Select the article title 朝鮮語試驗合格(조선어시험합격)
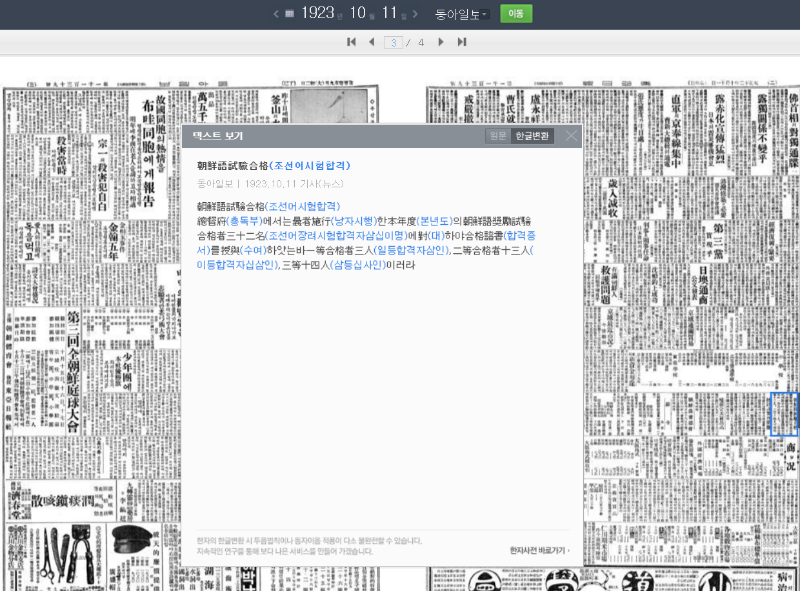Screen dimensions: 800x591 [x=273, y=166]
